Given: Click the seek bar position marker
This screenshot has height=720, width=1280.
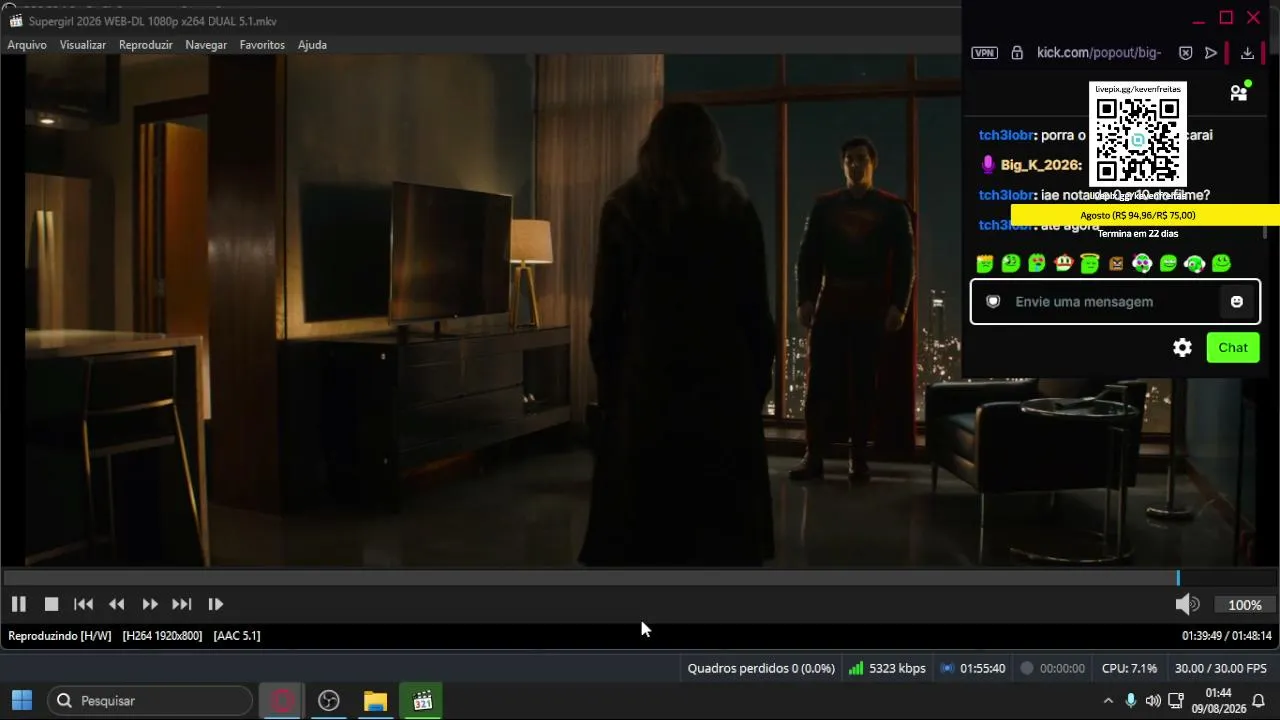Looking at the screenshot, I should (x=1178, y=578).
